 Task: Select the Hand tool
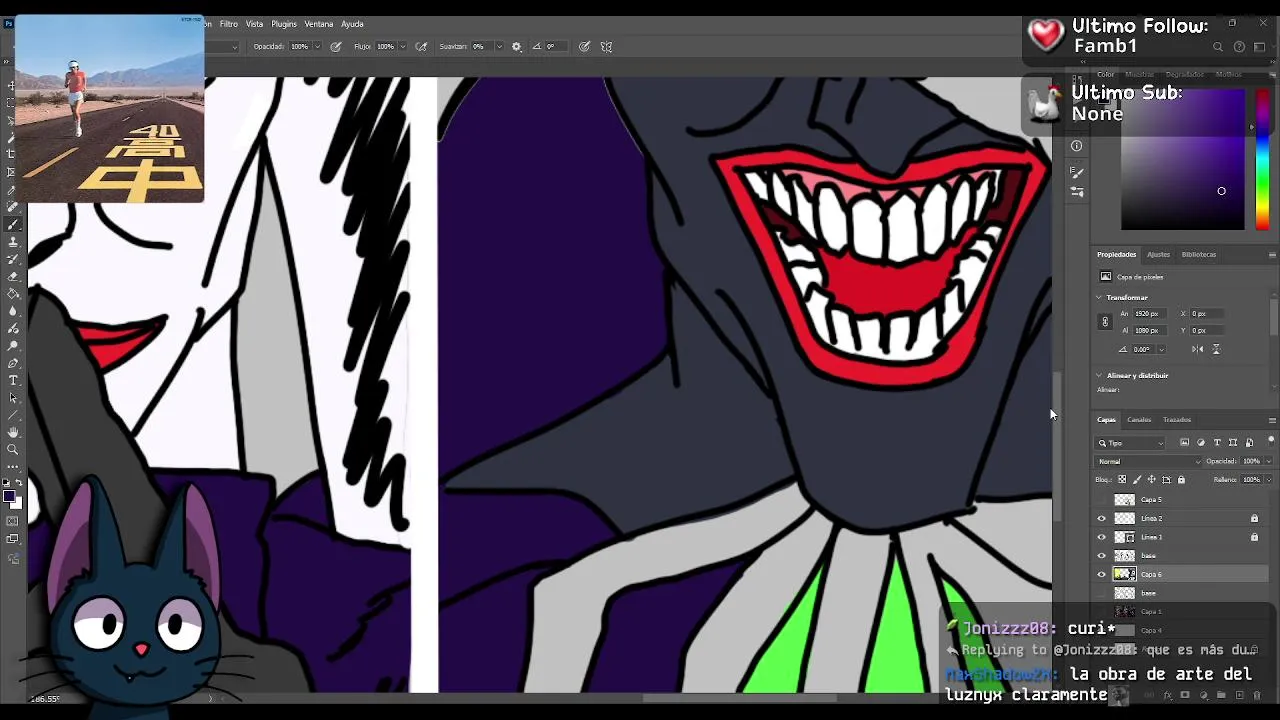click(x=13, y=431)
